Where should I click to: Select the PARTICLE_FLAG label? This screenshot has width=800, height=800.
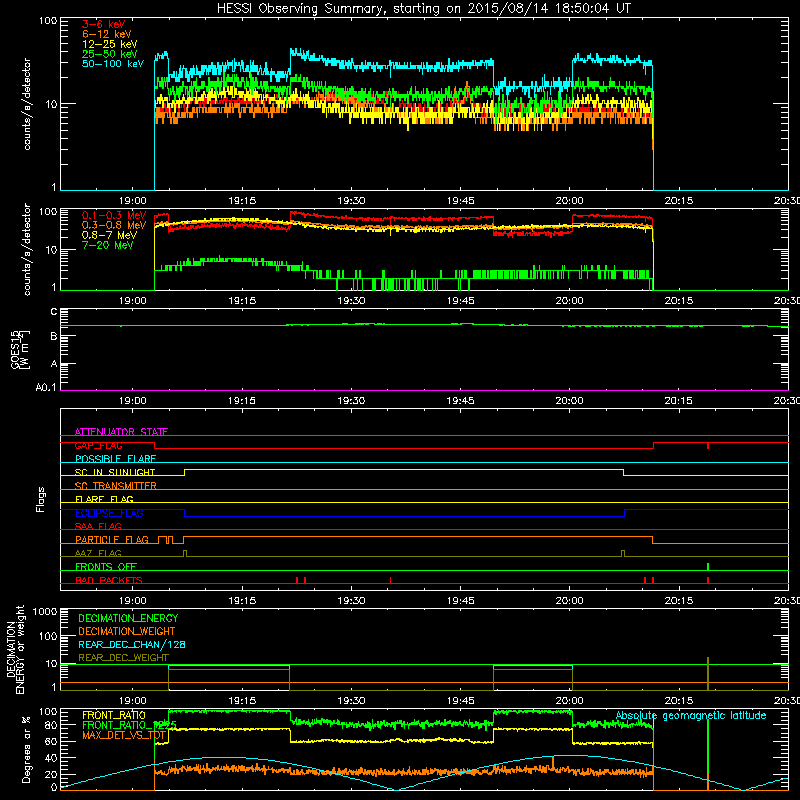[112, 539]
